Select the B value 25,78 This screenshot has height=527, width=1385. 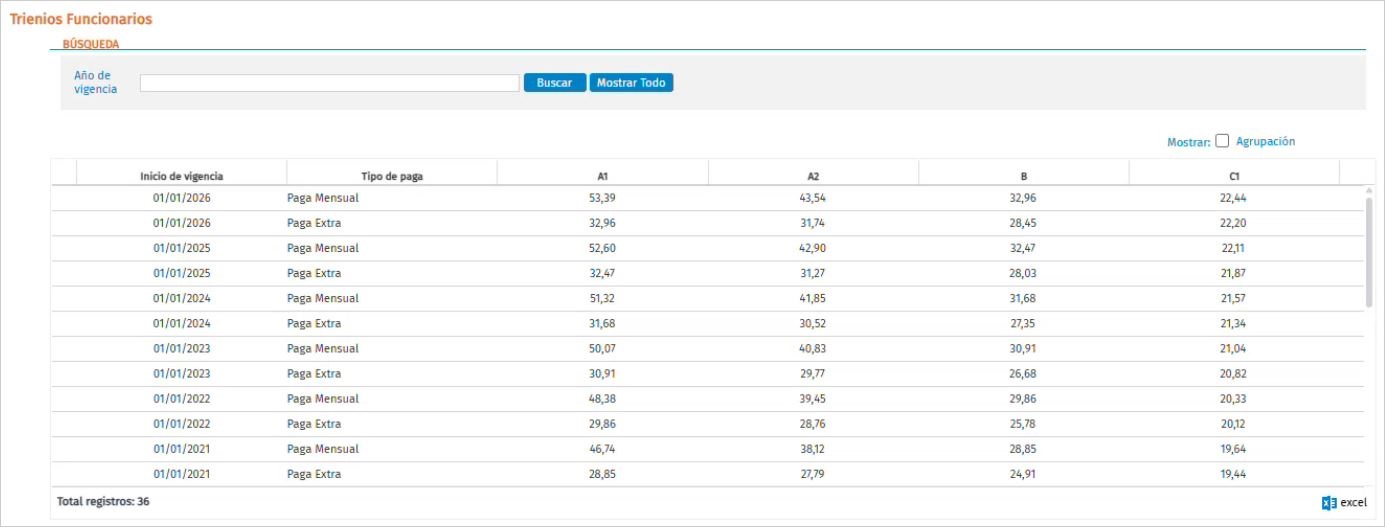[x=1024, y=423]
